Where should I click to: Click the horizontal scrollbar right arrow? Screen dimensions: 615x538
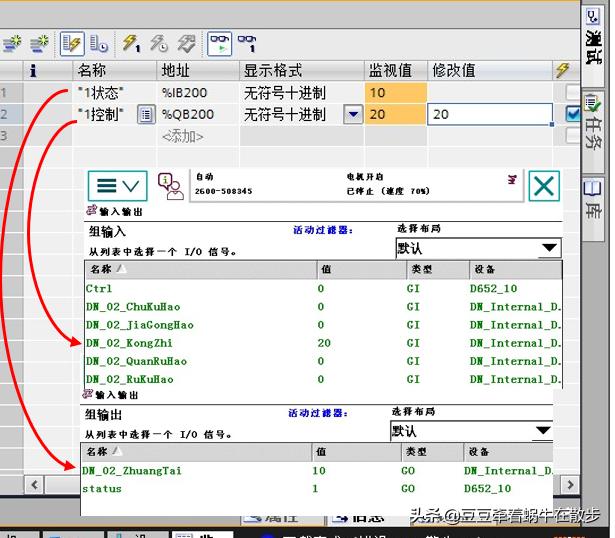point(570,485)
